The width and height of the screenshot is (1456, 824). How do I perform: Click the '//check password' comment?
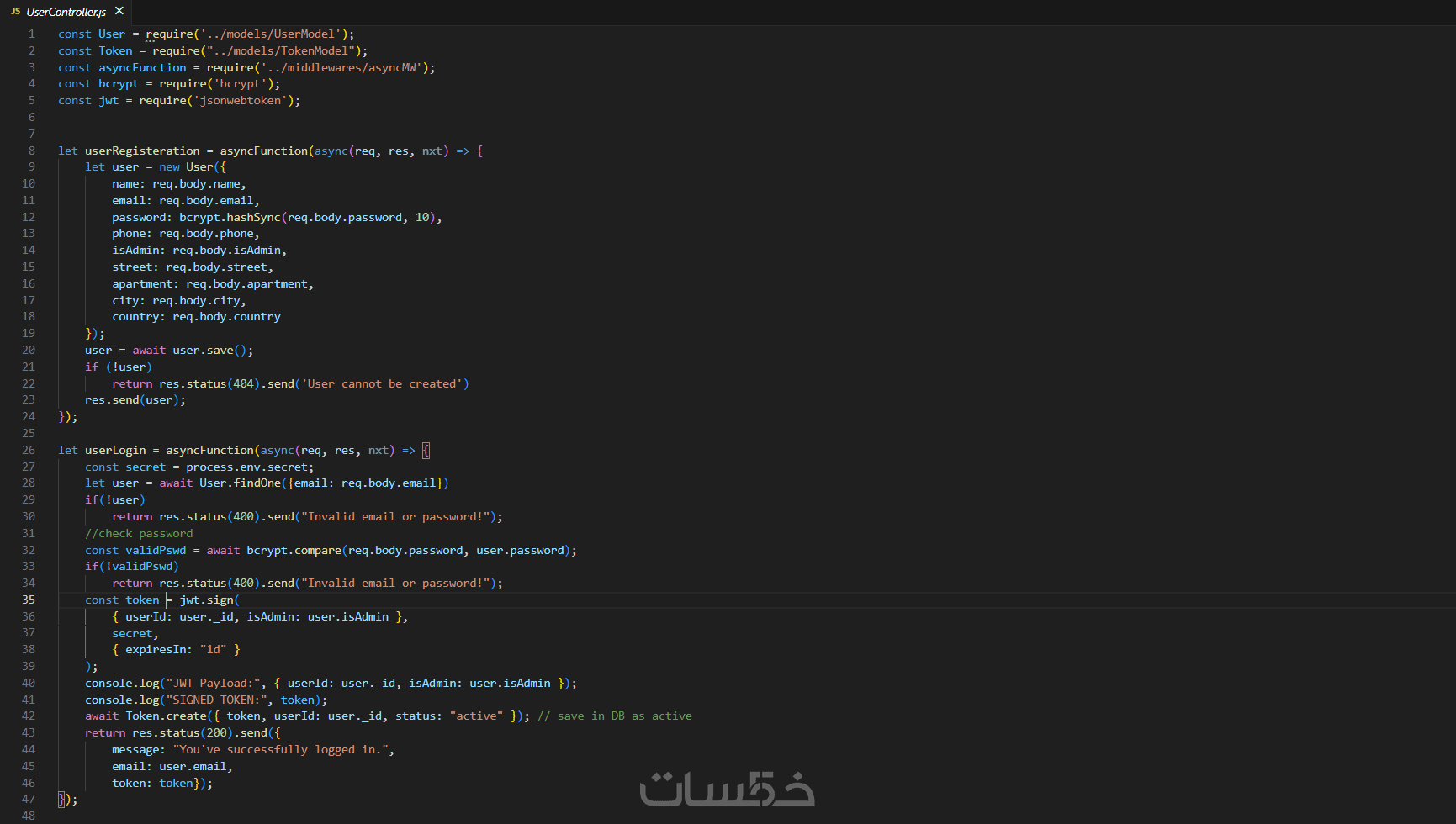[139, 533]
